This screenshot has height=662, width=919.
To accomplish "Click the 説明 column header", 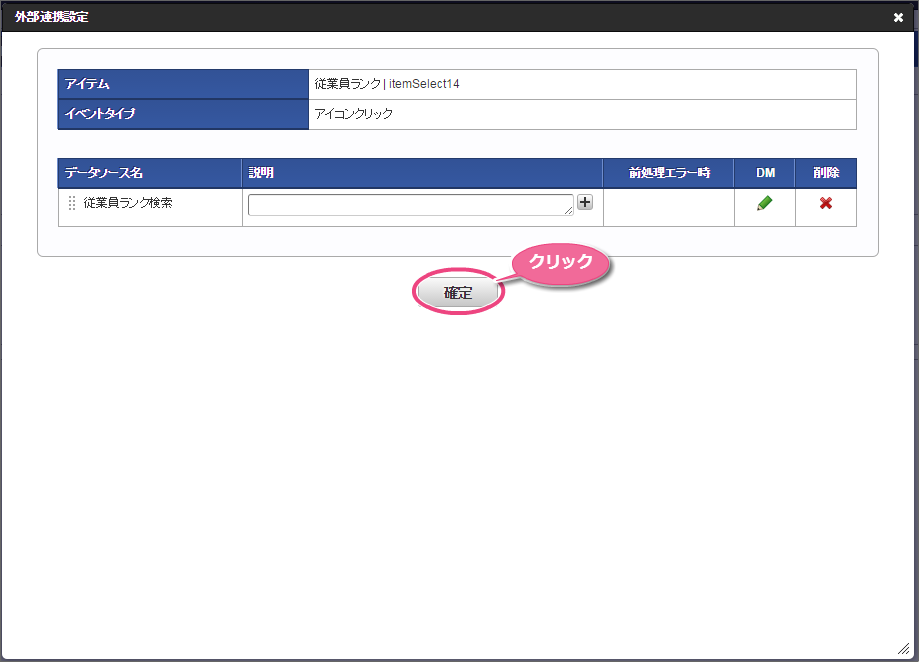I will [423, 173].
